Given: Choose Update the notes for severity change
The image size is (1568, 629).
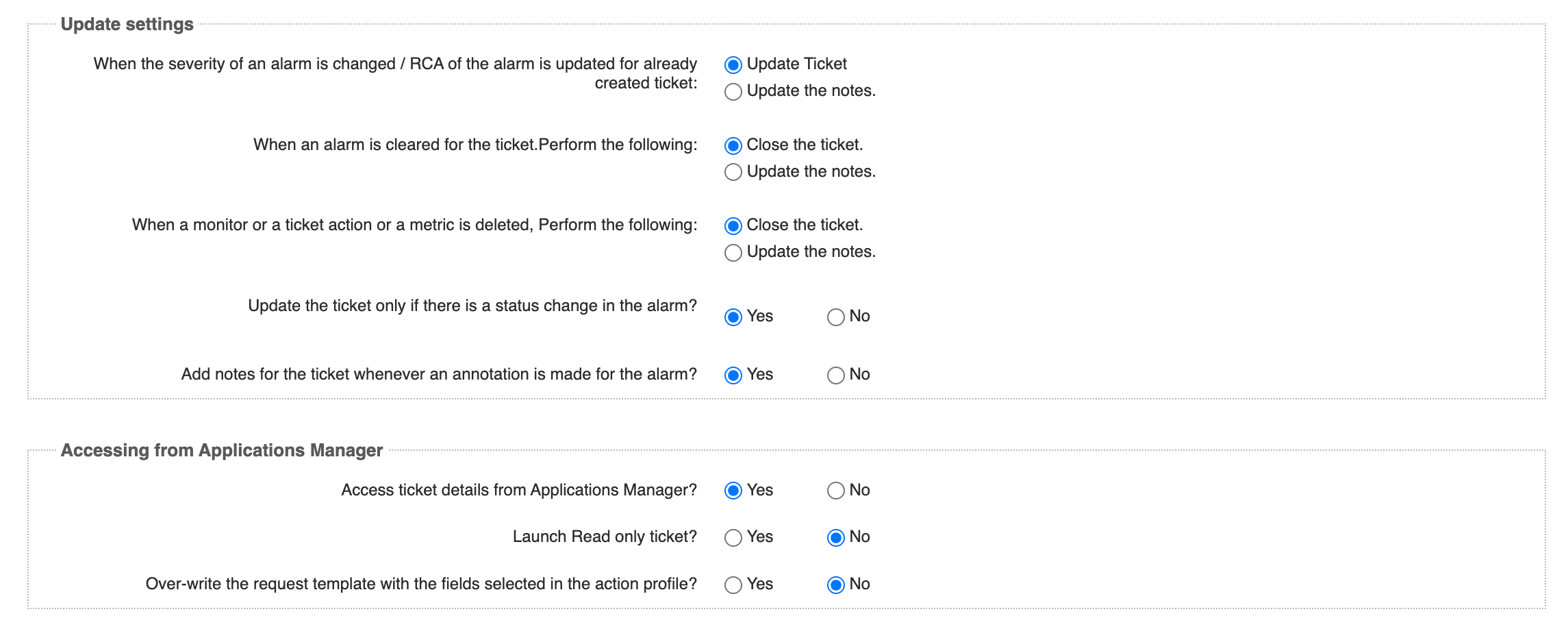Looking at the screenshot, I should pyautogui.click(x=733, y=92).
